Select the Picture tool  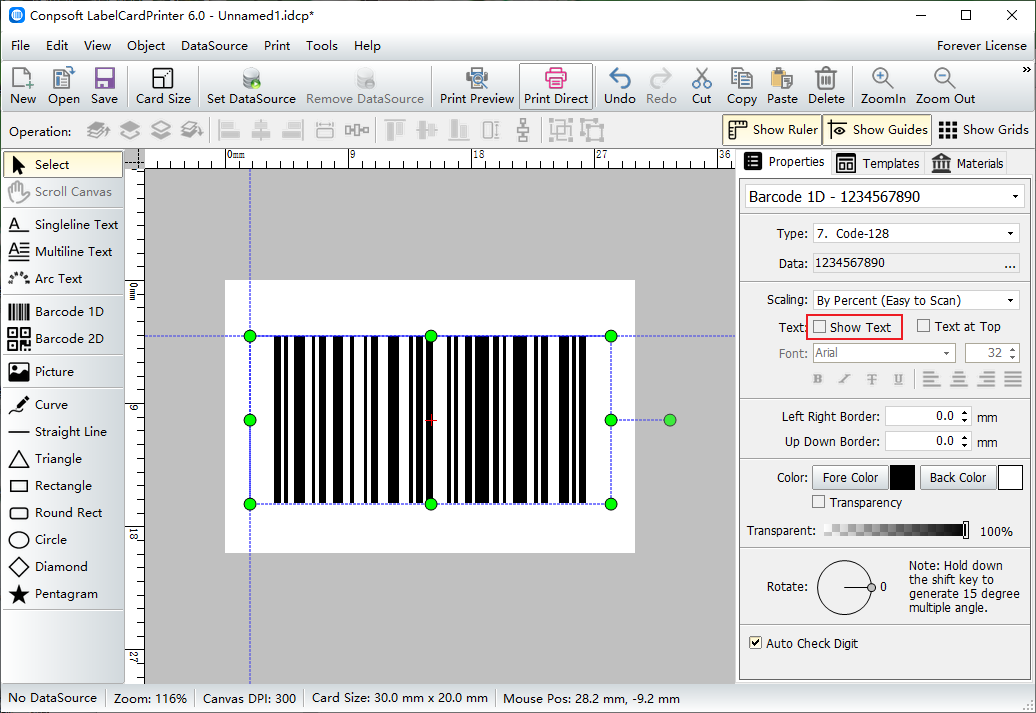click(x=63, y=371)
